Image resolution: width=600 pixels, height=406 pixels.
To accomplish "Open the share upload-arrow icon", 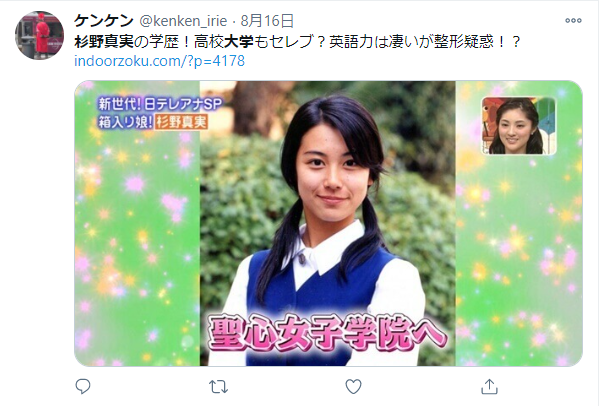I will [489, 386].
